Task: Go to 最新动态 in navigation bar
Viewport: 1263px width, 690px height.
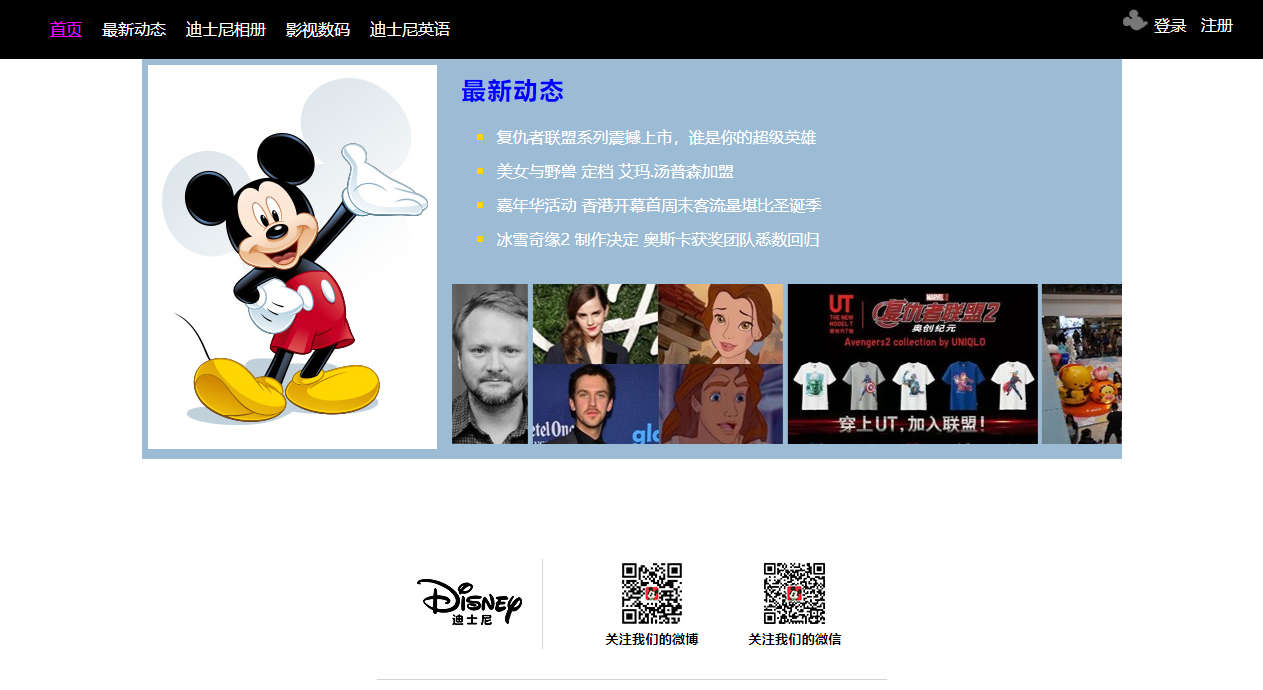Action: pyautogui.click(x=134, y=29)
